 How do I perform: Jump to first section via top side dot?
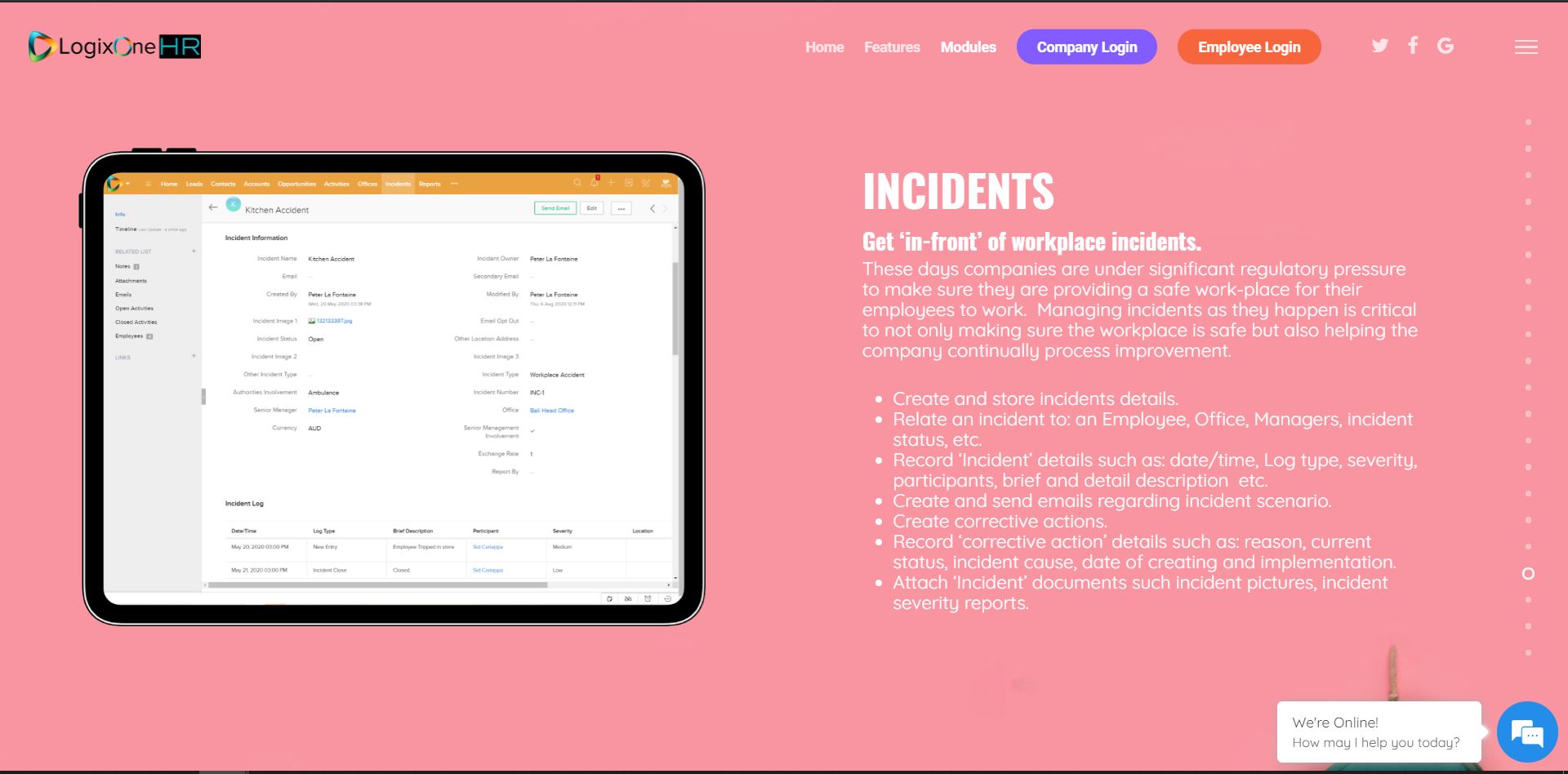(x=1528, y=122)
